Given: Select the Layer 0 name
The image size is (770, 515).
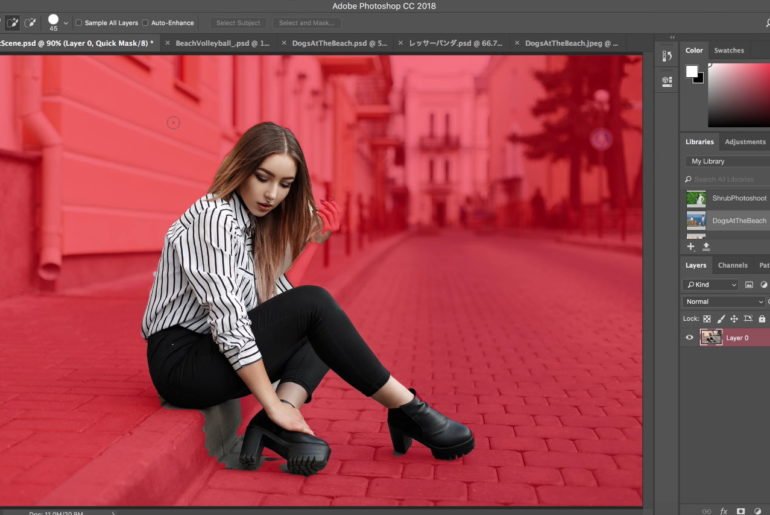Looking at the screenshot, I should tap(737, 338).
